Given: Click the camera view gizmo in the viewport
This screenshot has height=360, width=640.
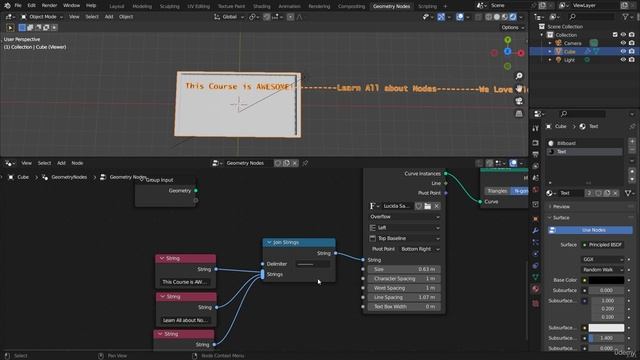Looking at the screenshot, I should (x=519, y=101).
